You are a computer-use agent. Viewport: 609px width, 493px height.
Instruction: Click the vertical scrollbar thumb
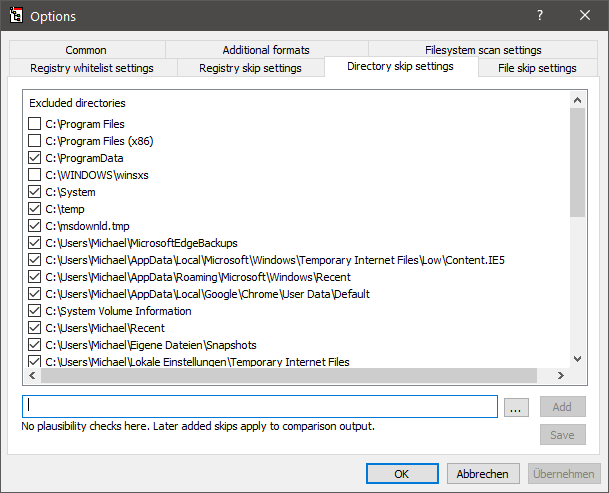(x=577, y=160)
